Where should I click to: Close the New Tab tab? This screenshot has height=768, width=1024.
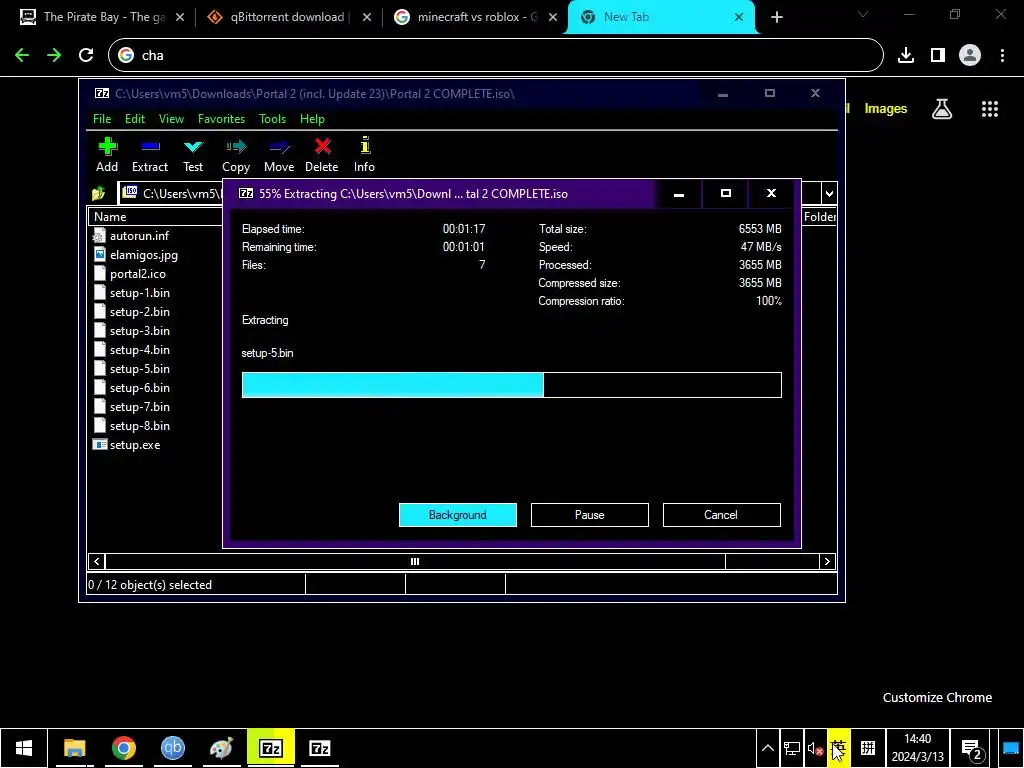pyautogui.click(x=739, y=18)
